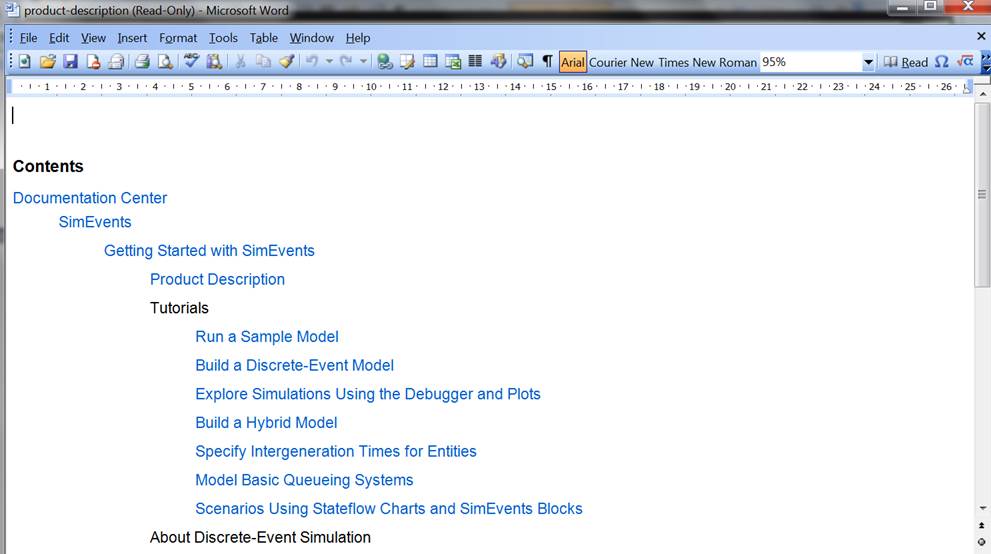Open Run a Sample Model link
The width and height of the screenshot is (991, 554).
coord(267,337)
